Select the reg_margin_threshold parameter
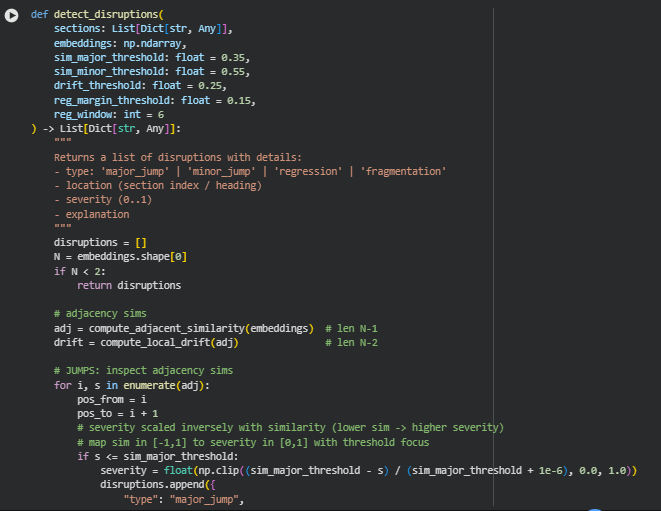The image size is (661, 511). tap(118, 100)
